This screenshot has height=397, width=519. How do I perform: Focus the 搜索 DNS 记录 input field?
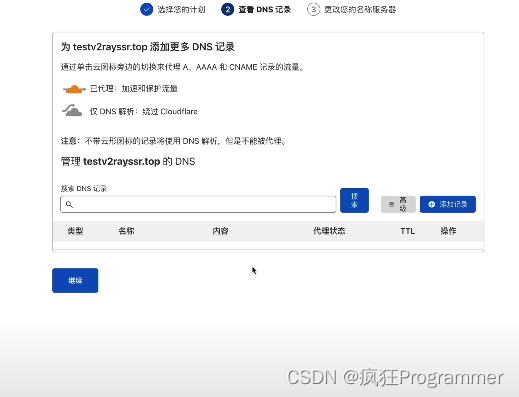pyautogui.click(x=198, y=204)
